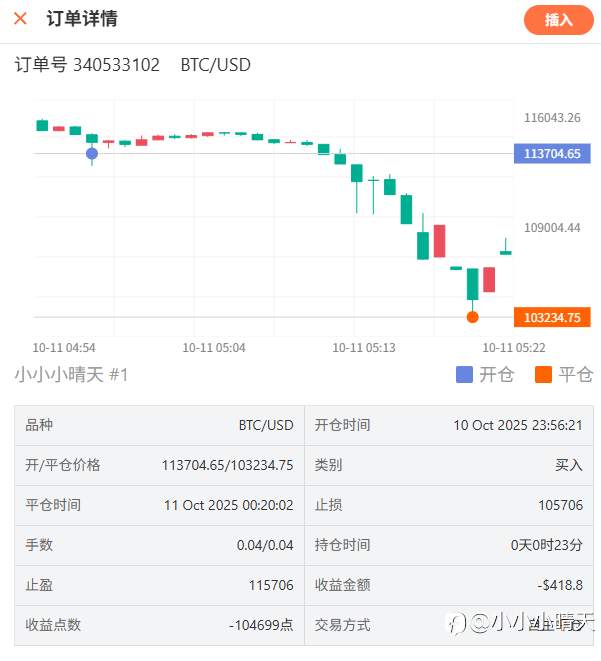Viewport: 601px width, 661px height.
Task: Select the order number 340533102
Action: (116, 65)
